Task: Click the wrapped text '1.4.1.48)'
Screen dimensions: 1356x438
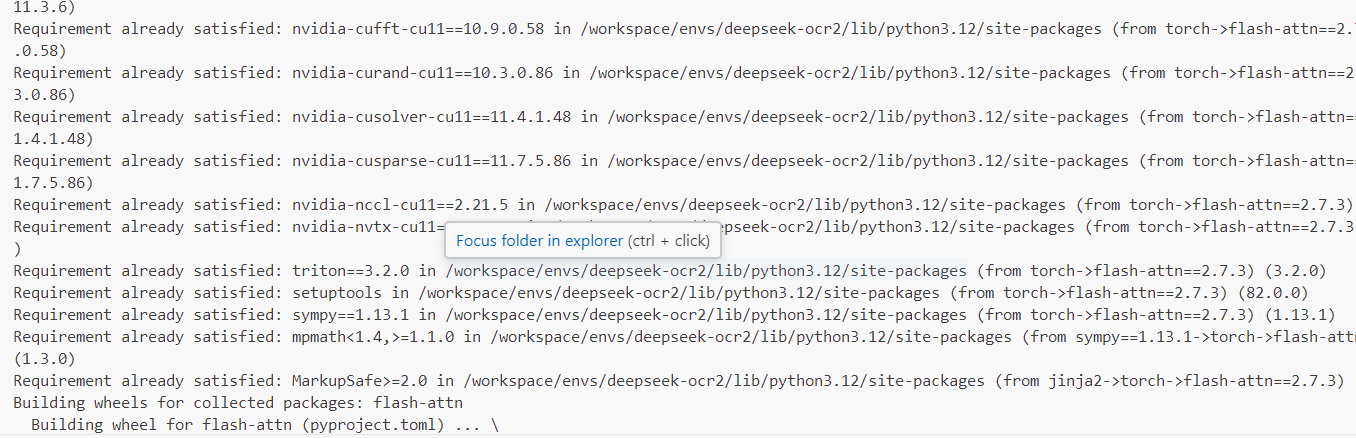Action: tap(53, 138)
